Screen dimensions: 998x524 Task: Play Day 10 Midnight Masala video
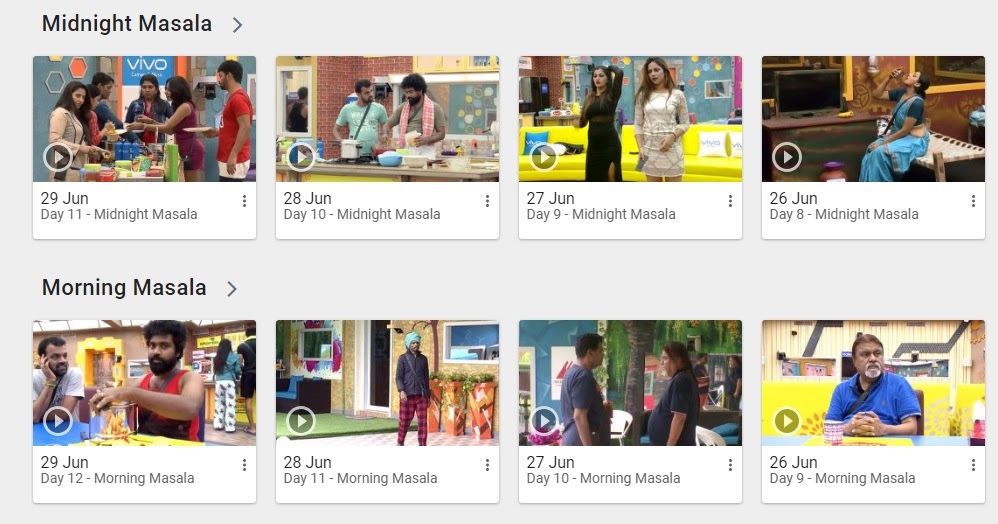(301, 157)
